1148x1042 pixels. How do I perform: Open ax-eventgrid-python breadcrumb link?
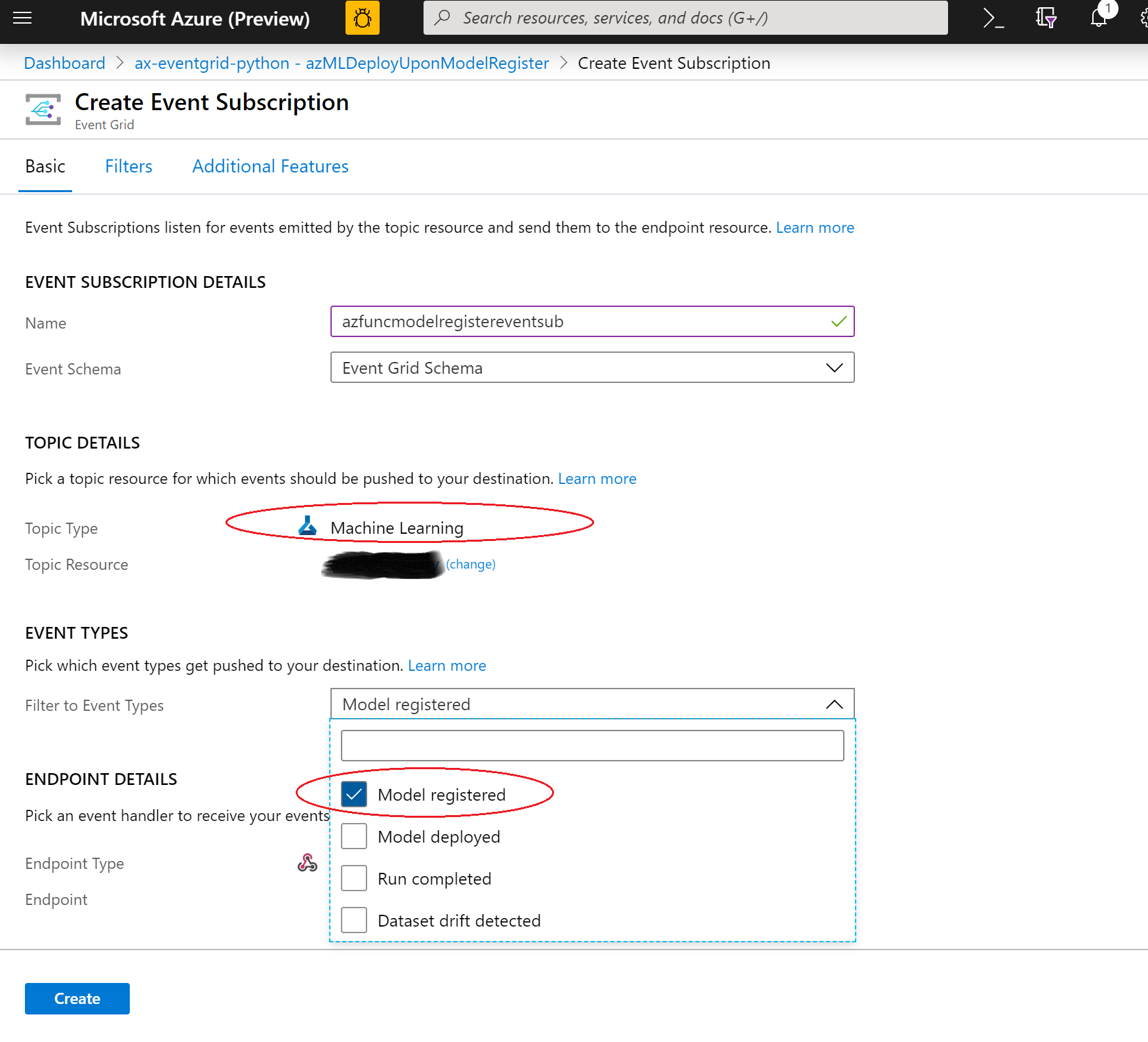[x=342, y=63]
